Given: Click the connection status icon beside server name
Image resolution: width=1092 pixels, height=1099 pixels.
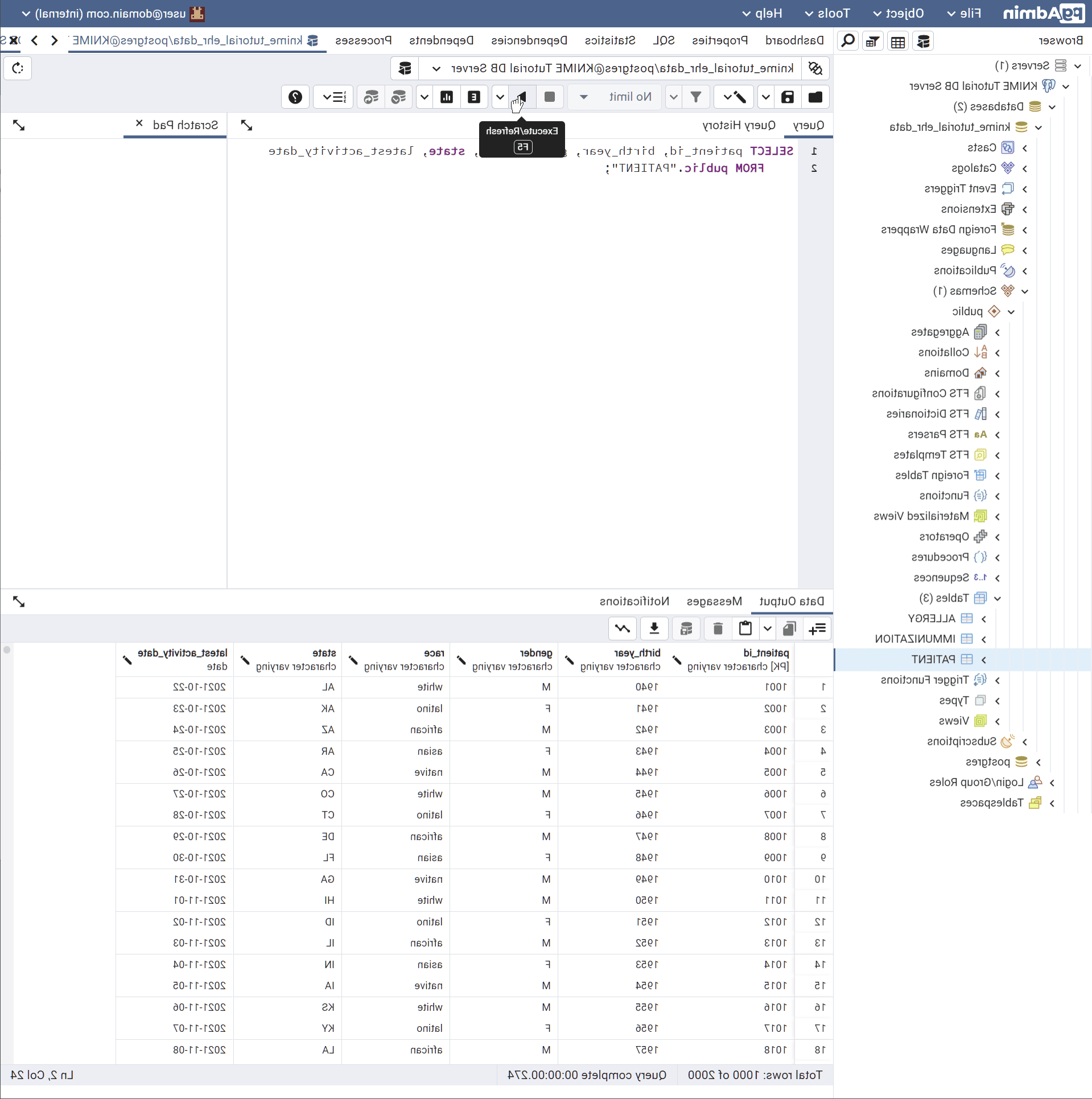Looking at the screenshot, I should [815, 68].
